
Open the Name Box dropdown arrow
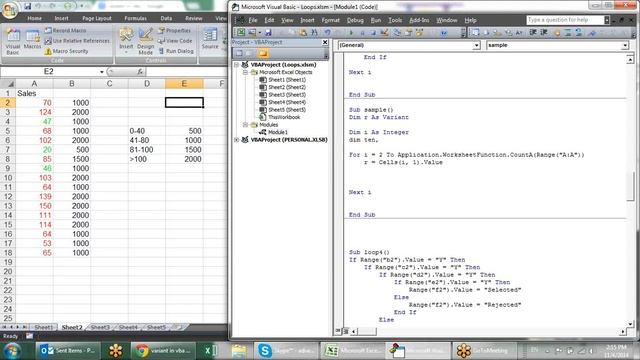click(102, 72)
